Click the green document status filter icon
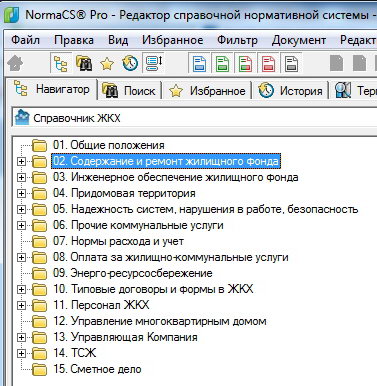Viewport: 377px width, 386px height. click(222, 63)
